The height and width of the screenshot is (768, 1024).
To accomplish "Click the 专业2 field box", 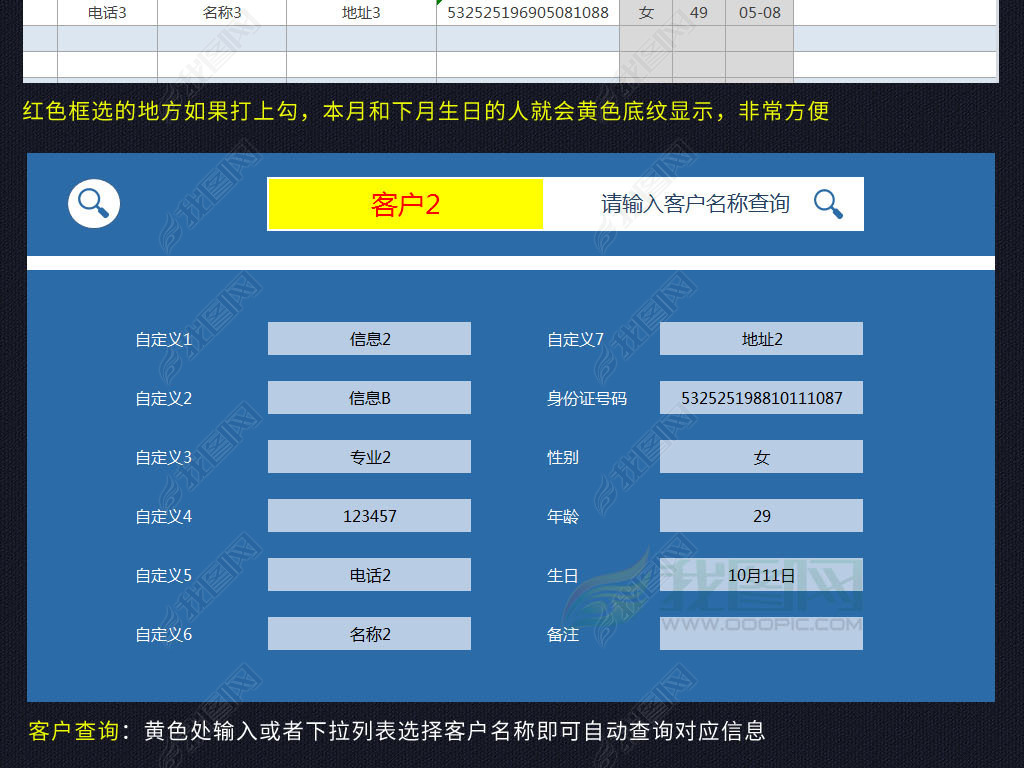I will 369,456.
